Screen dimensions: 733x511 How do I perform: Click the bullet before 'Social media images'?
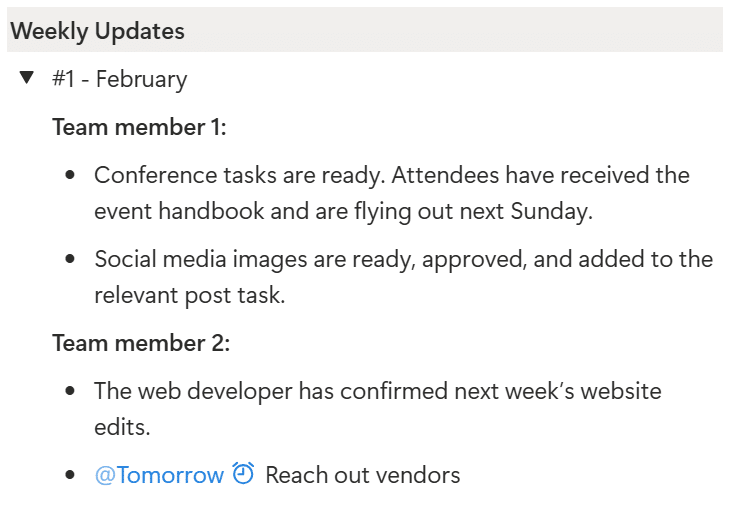click(x=70, y=260)
